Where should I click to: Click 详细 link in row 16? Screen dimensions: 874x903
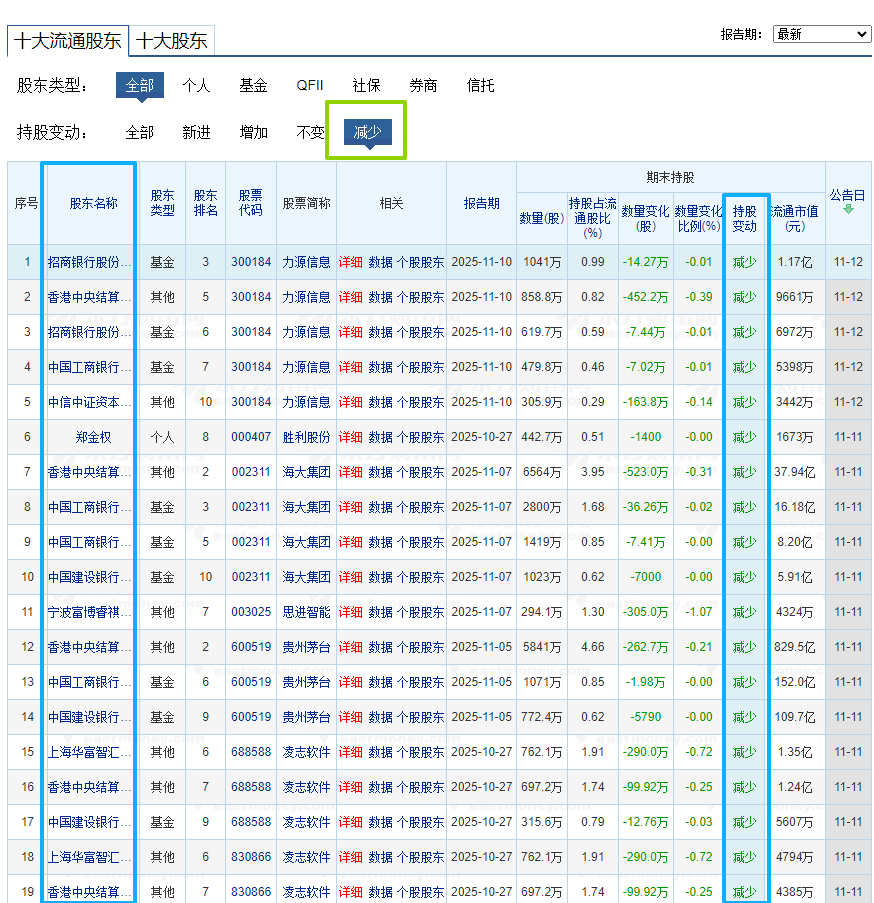tap(351, 788)
